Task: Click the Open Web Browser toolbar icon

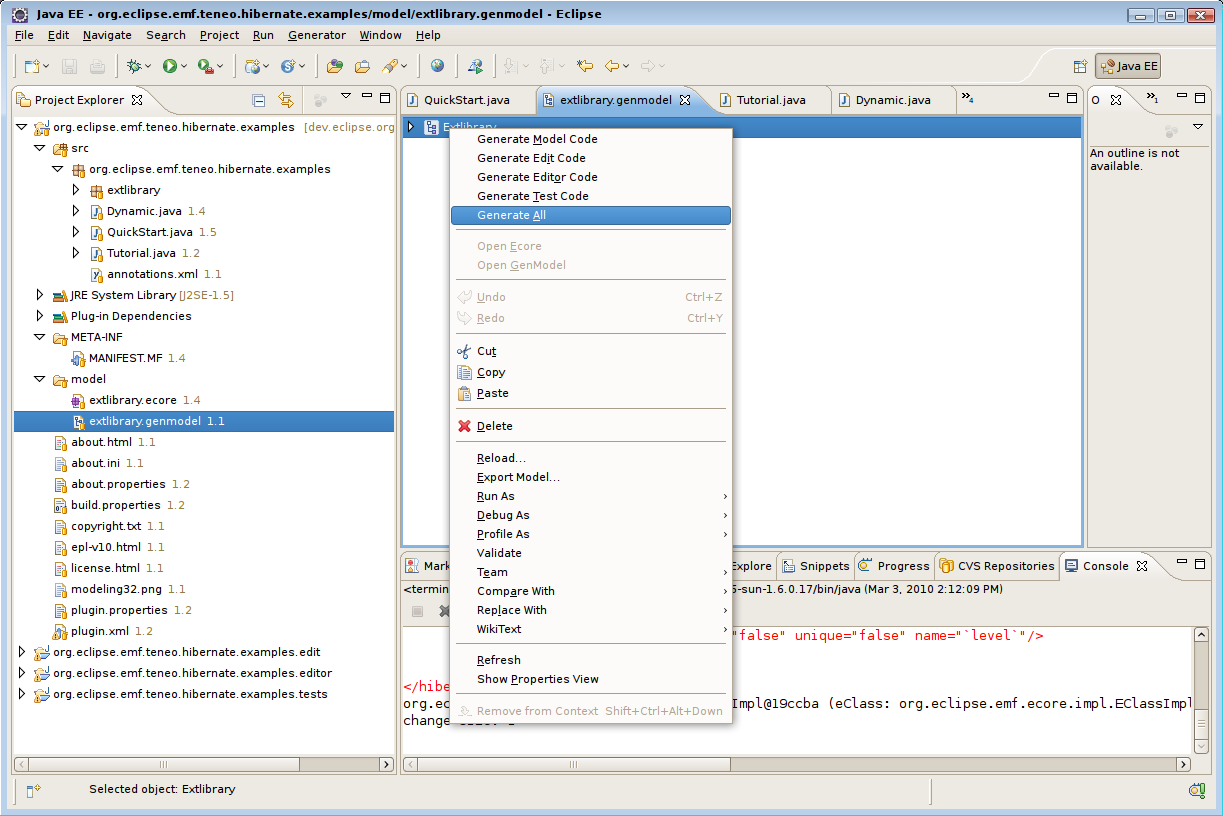Action: pyautogui.click(x=437, y=65)
